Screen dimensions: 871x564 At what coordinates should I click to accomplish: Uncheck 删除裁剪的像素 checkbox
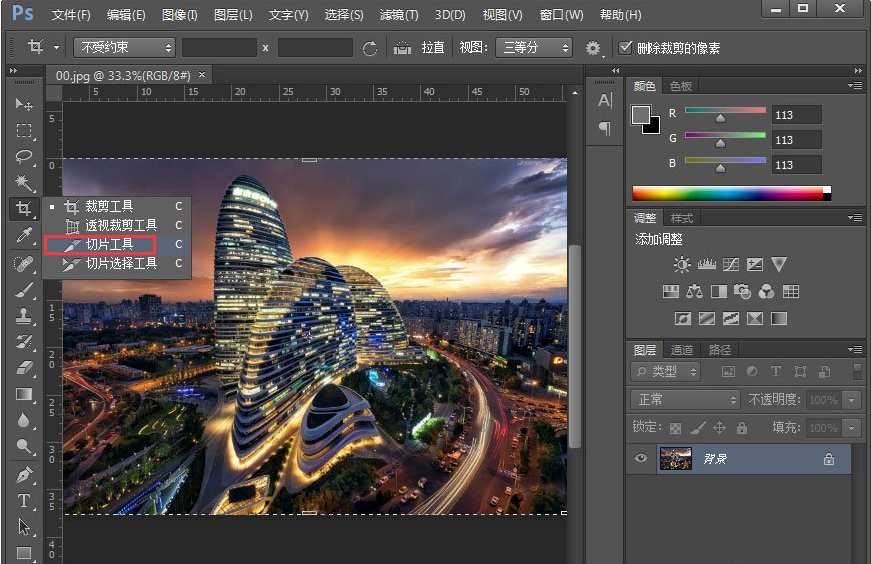coord(626,48)
